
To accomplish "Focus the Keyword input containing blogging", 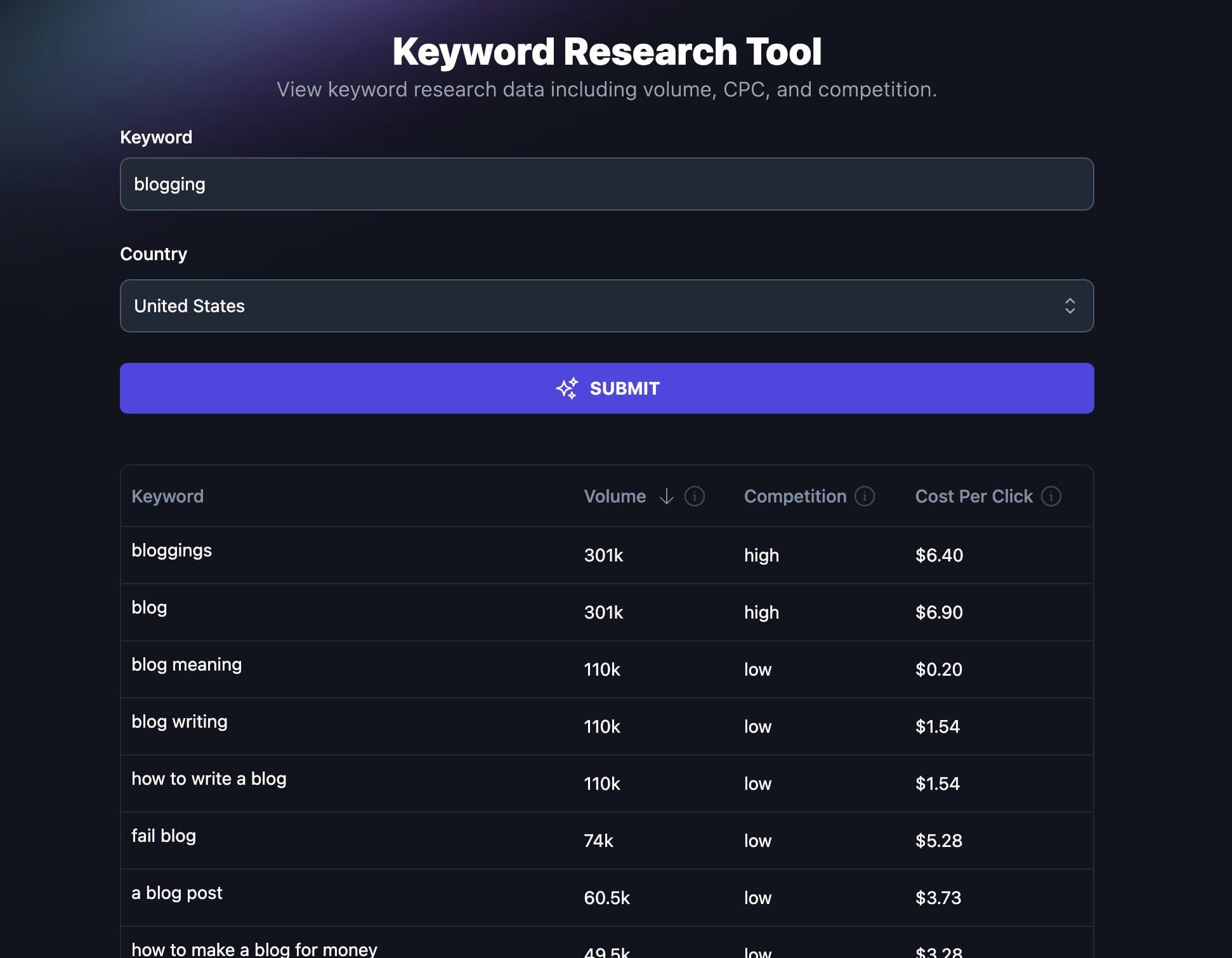I will 606,184.
